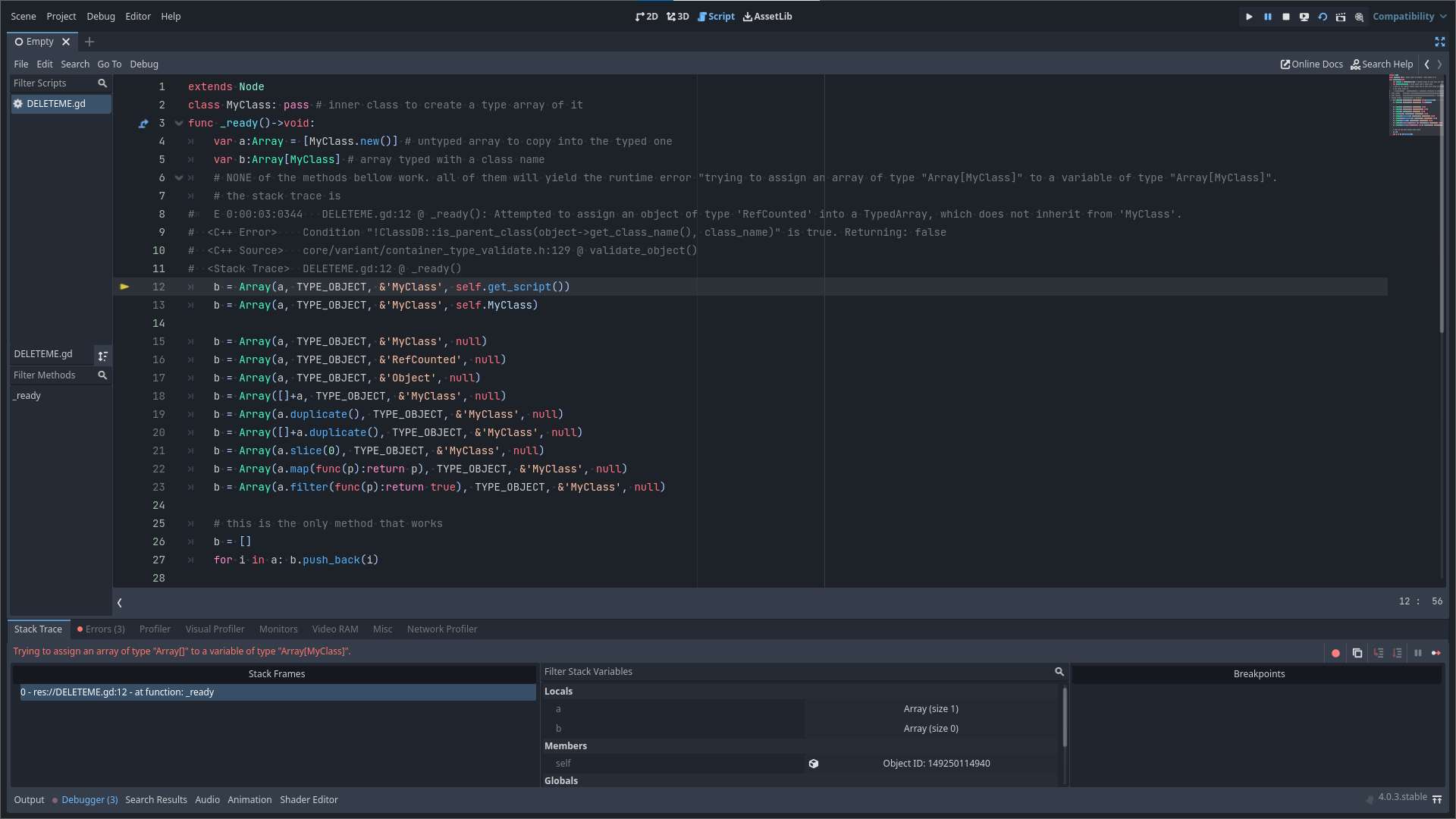The height and width of the screenshot is (819, 1456).
Task: Step into the next line in debugger
Action: [x=1379, y=653]
